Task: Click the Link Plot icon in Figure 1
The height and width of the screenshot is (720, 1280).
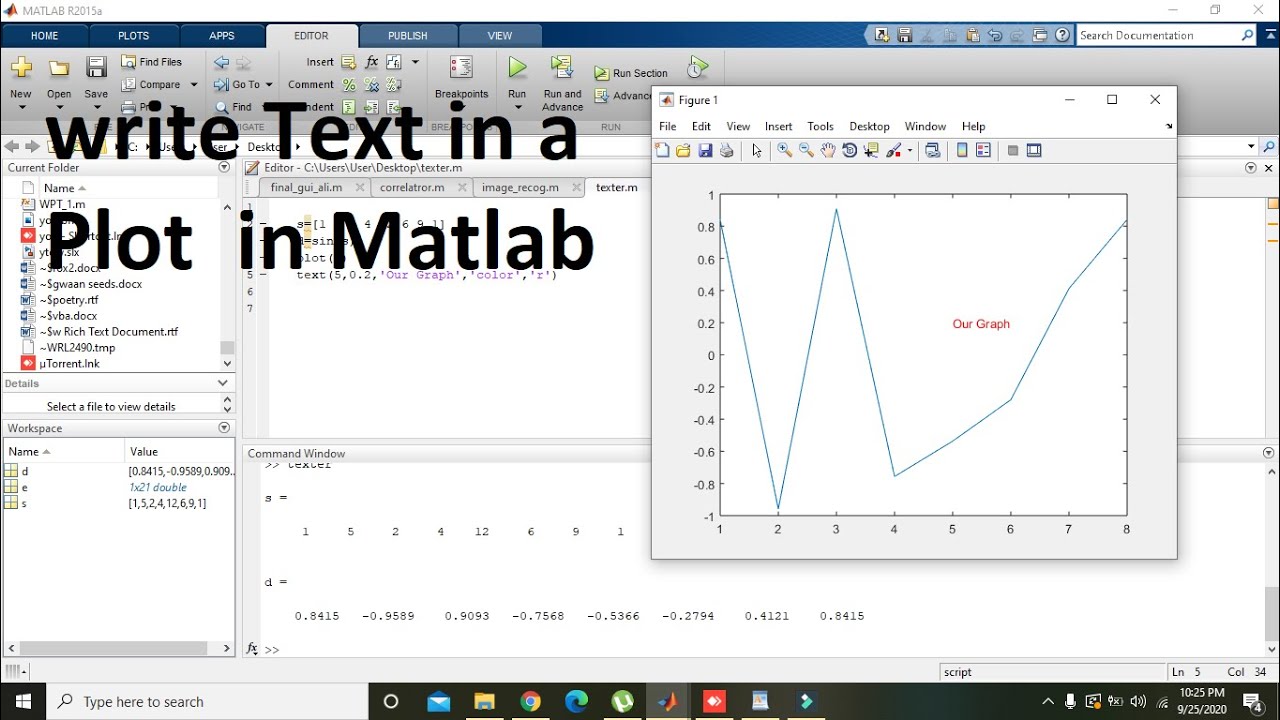Action: click(933, 150)
